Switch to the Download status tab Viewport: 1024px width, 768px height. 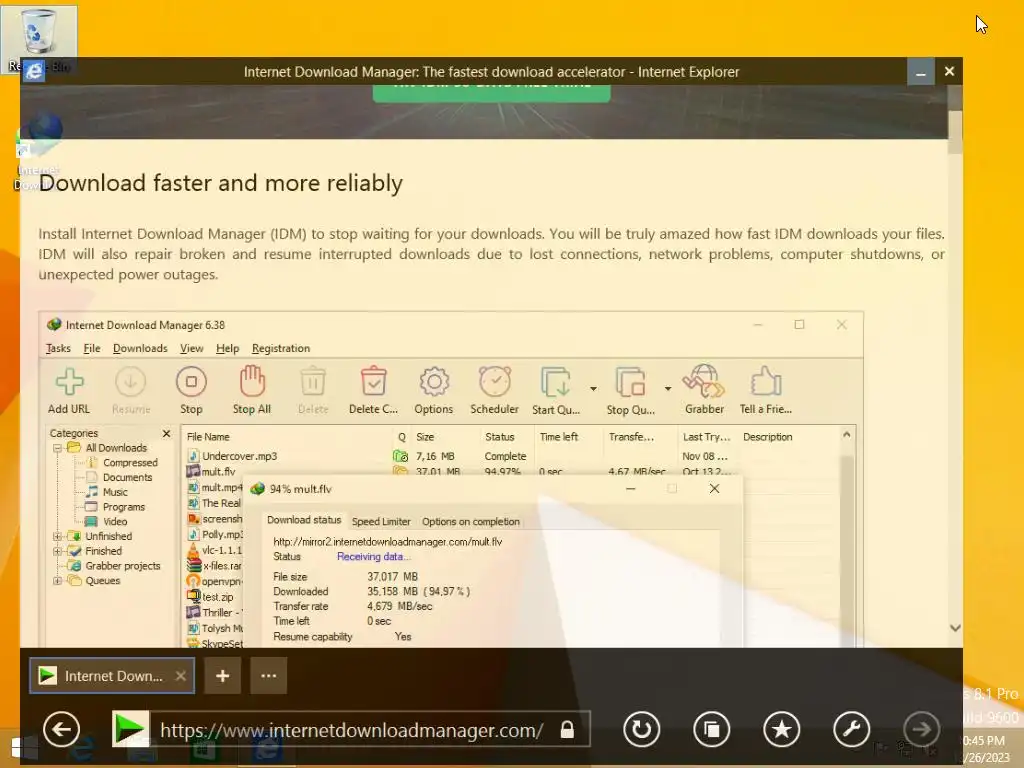304,520
